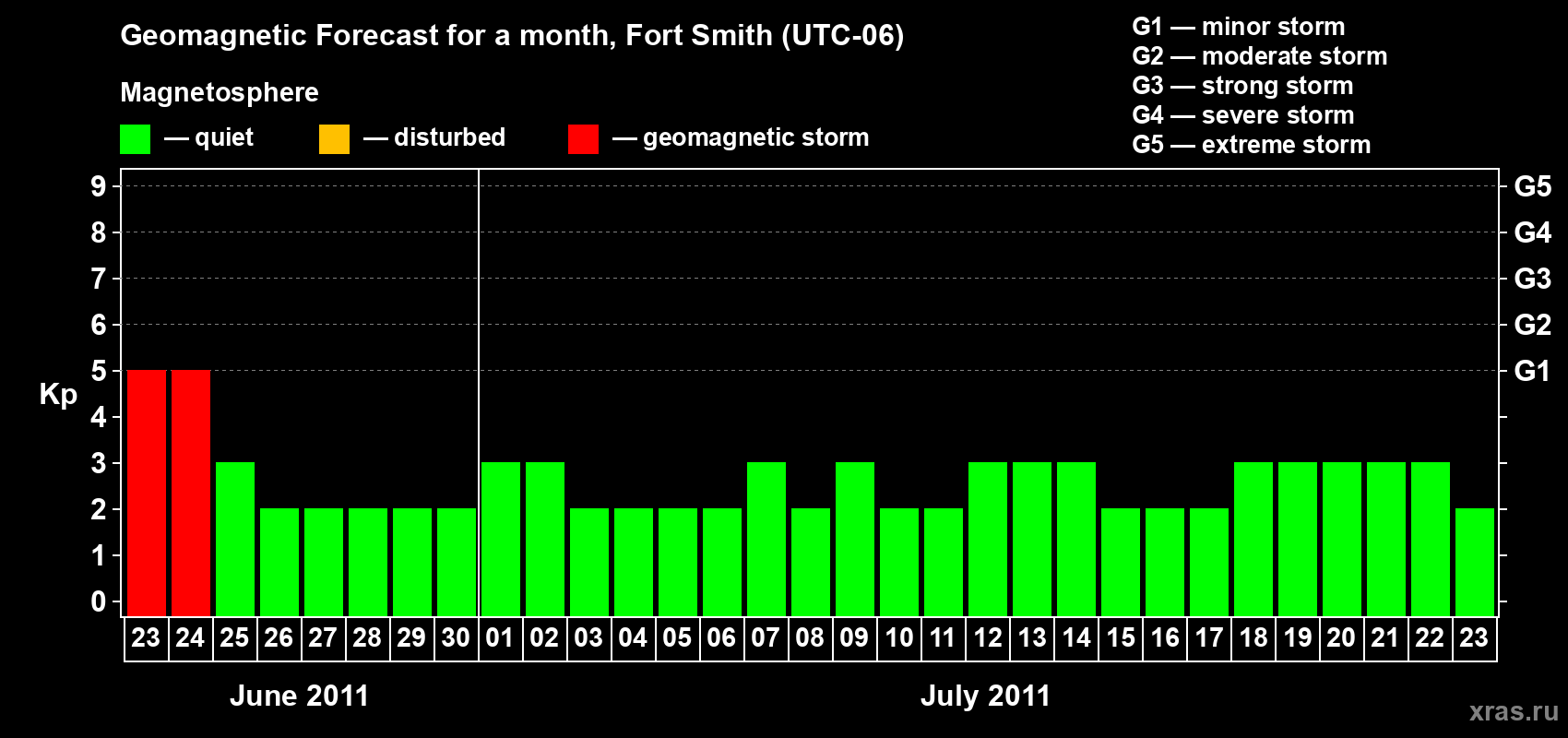Click the 'G3 — strong storm' legend text
Screen dimensions: 1568x738
coord(1242,86)
